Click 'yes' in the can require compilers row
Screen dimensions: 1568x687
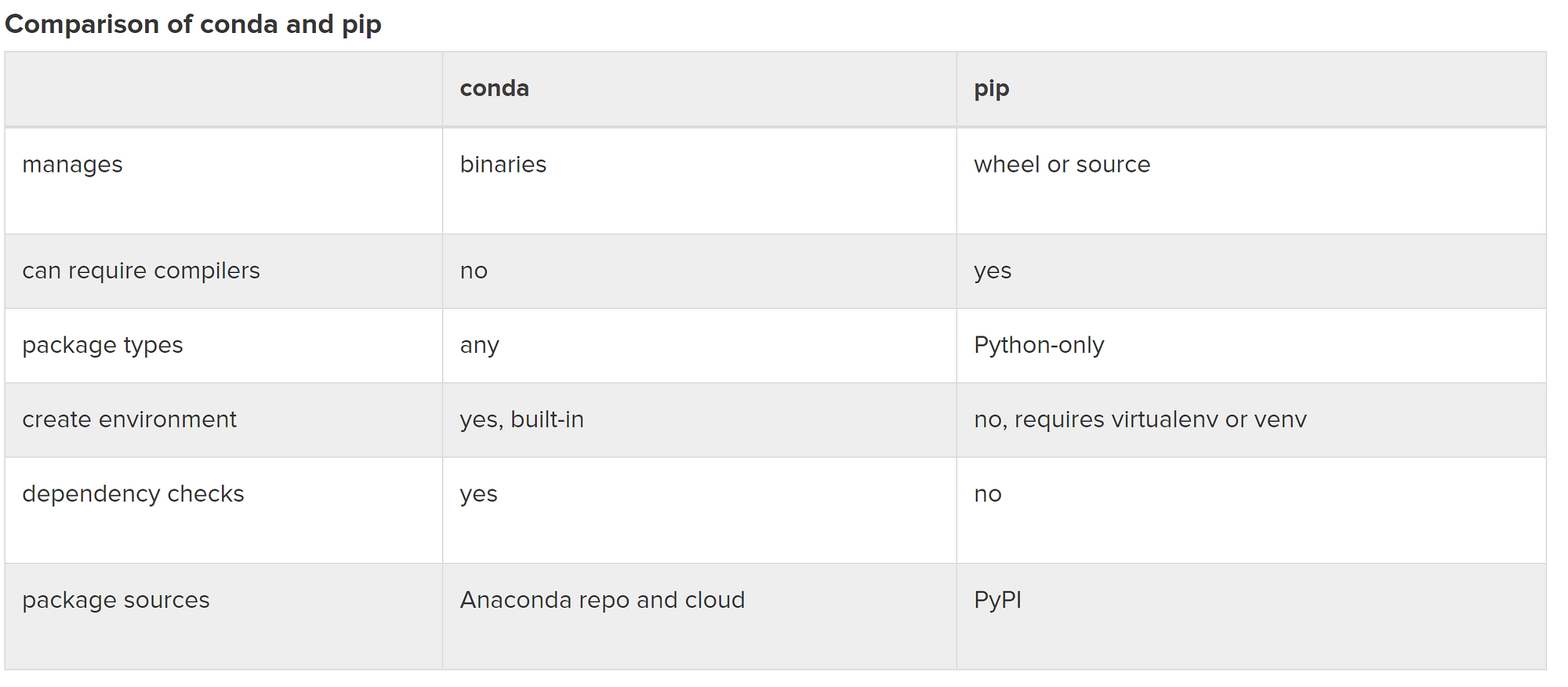tap(993, 271)
